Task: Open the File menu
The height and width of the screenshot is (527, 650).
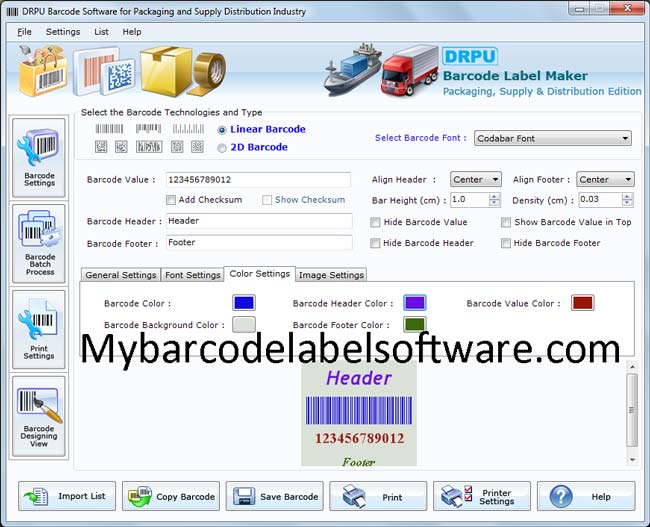Action: pos(24,32)
